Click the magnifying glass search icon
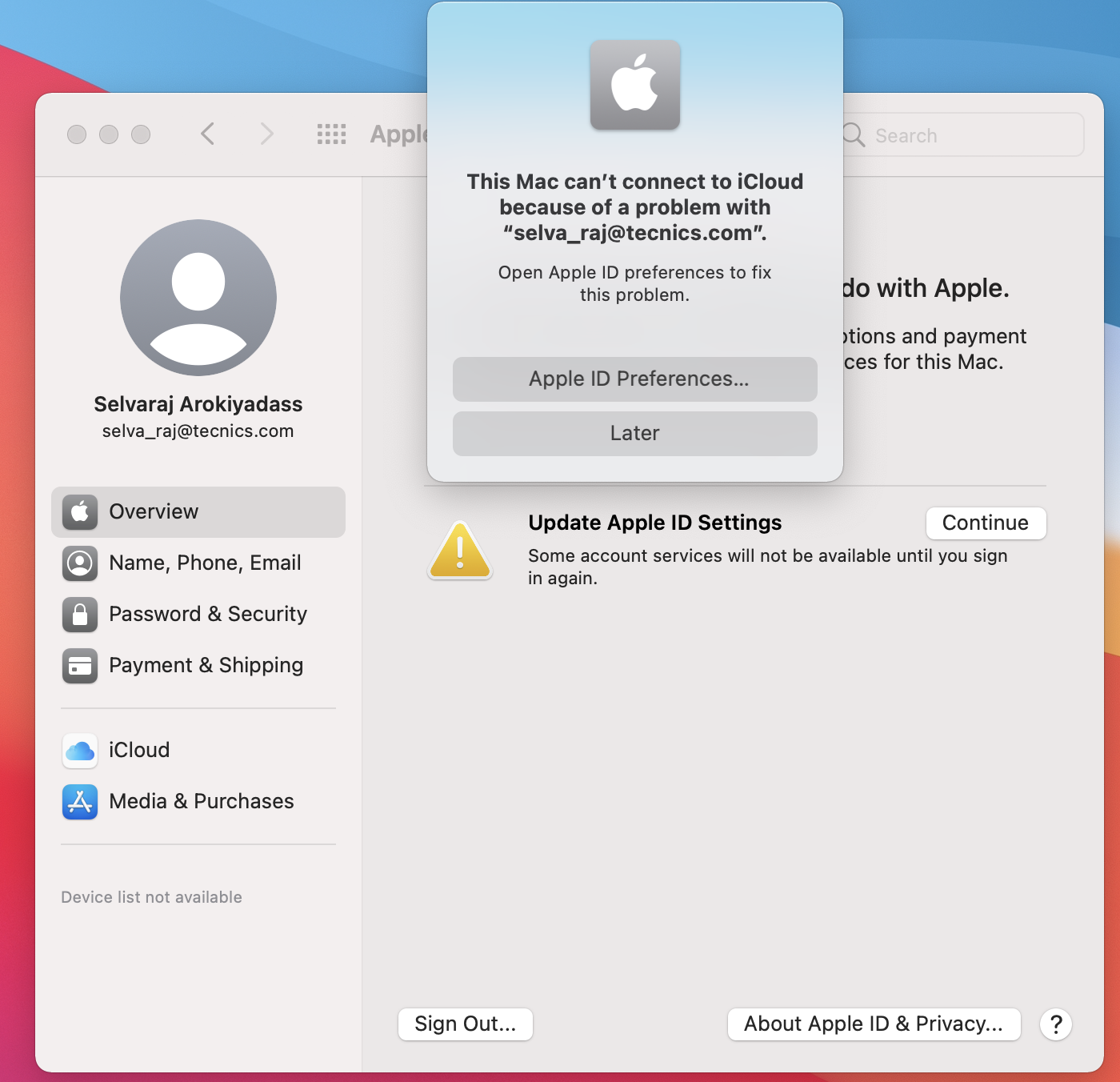 click(854, 135)
